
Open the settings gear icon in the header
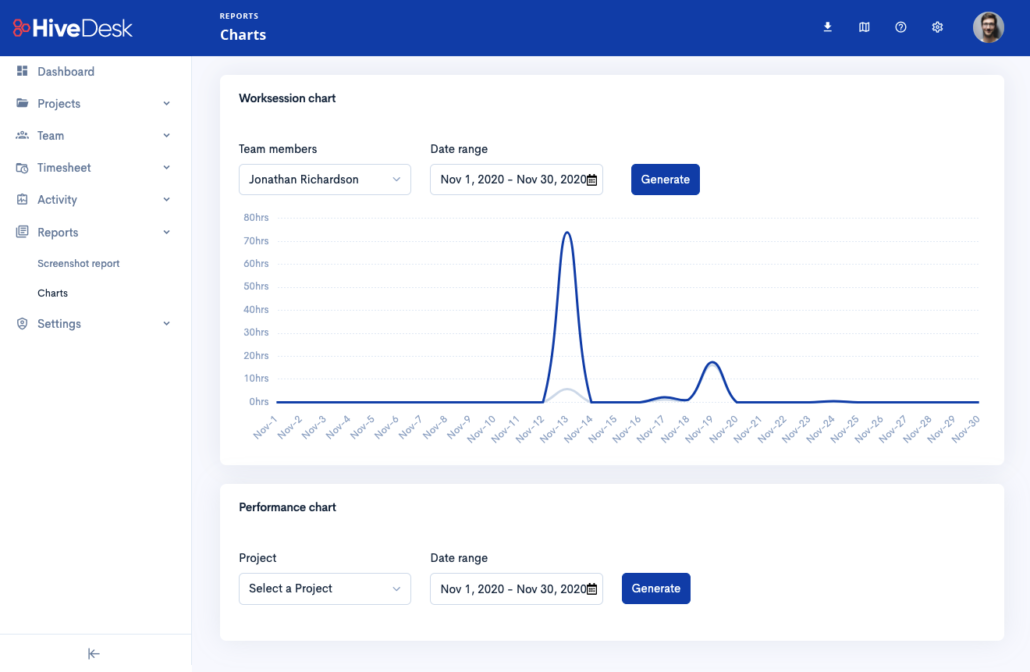pyautogui.click(x=937, y=27)
